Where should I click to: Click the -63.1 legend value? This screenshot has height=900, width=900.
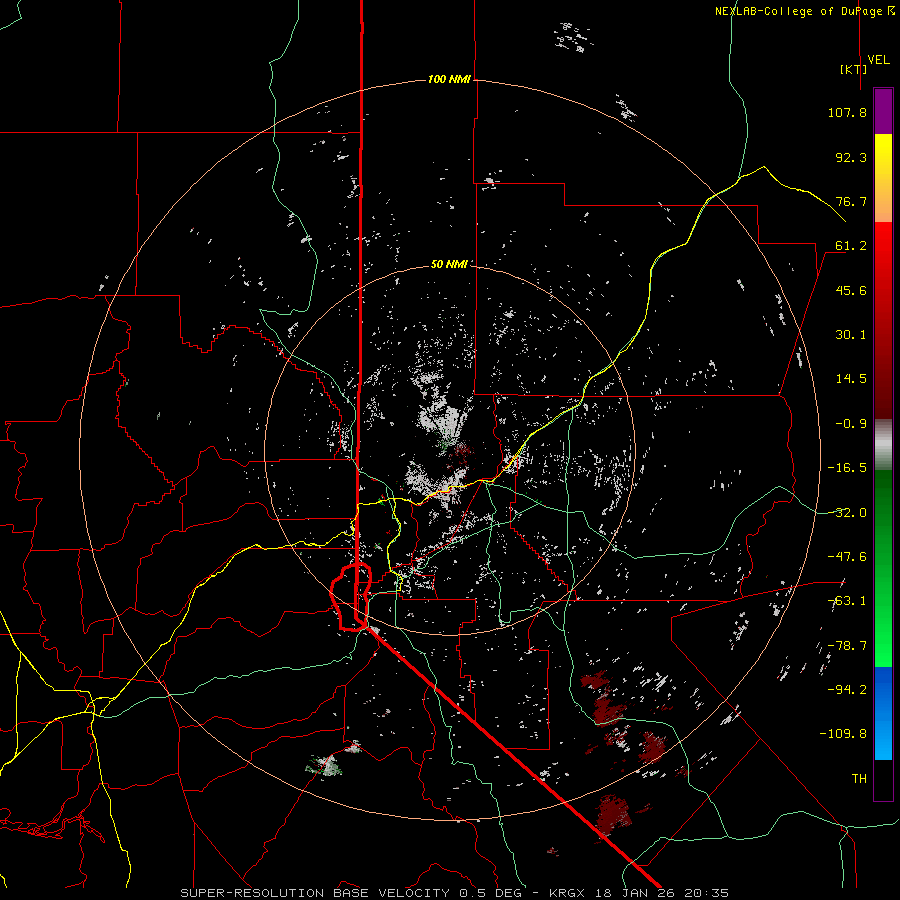point(847,601)
